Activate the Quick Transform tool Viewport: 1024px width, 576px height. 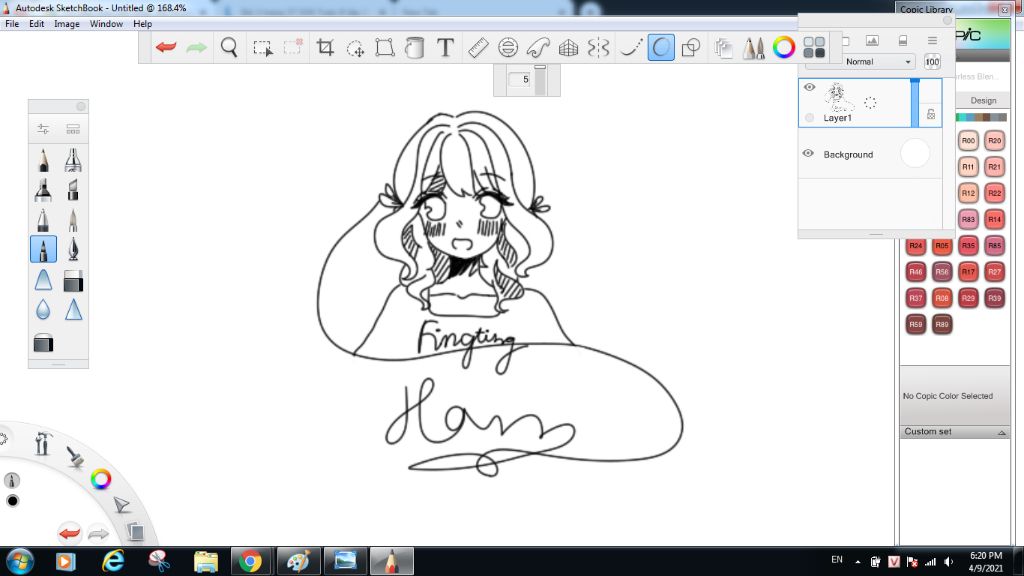click(355, 48)
